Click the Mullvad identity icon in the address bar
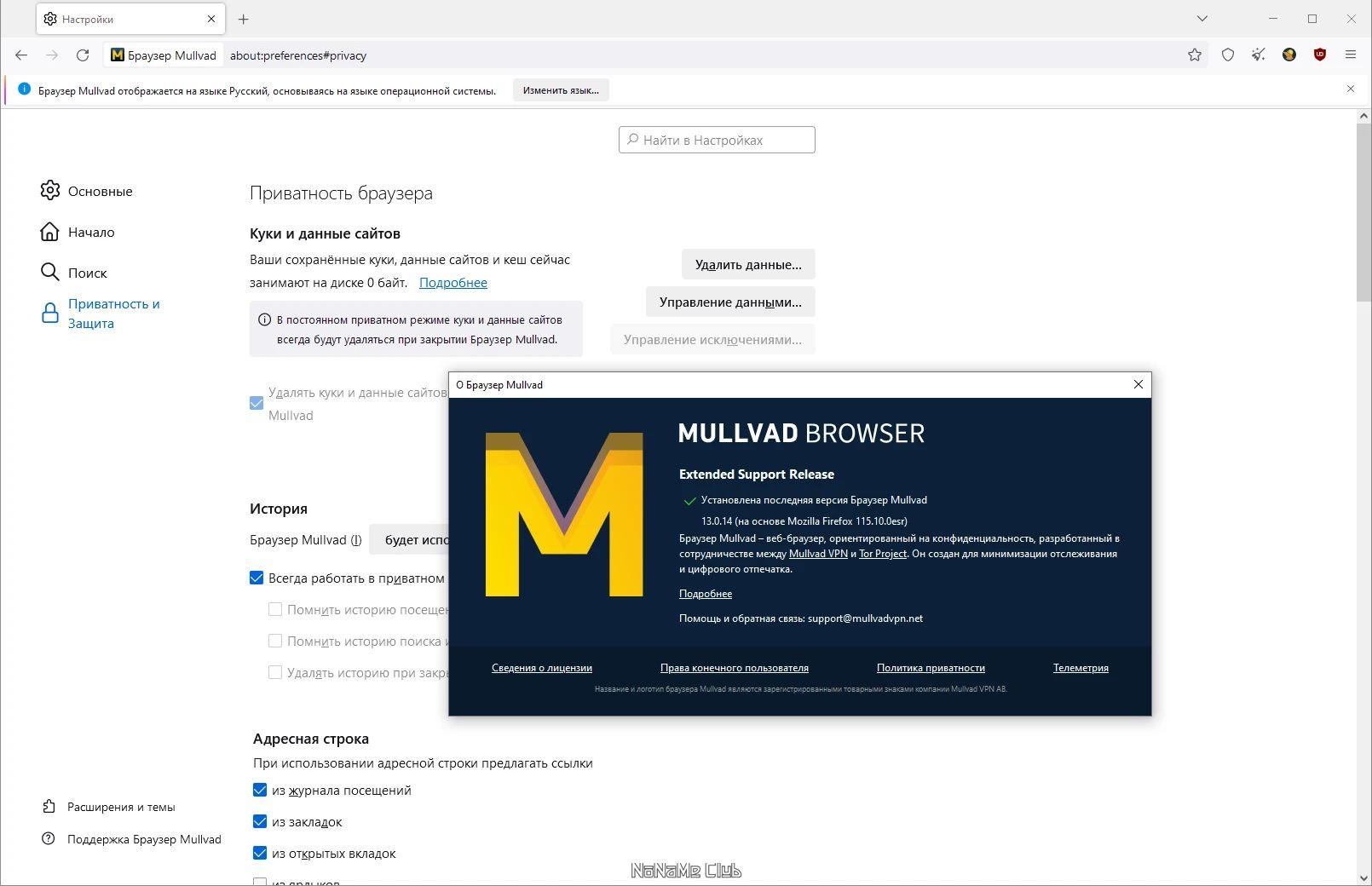Screen dimensions: 1372x886 pos(164,55)
